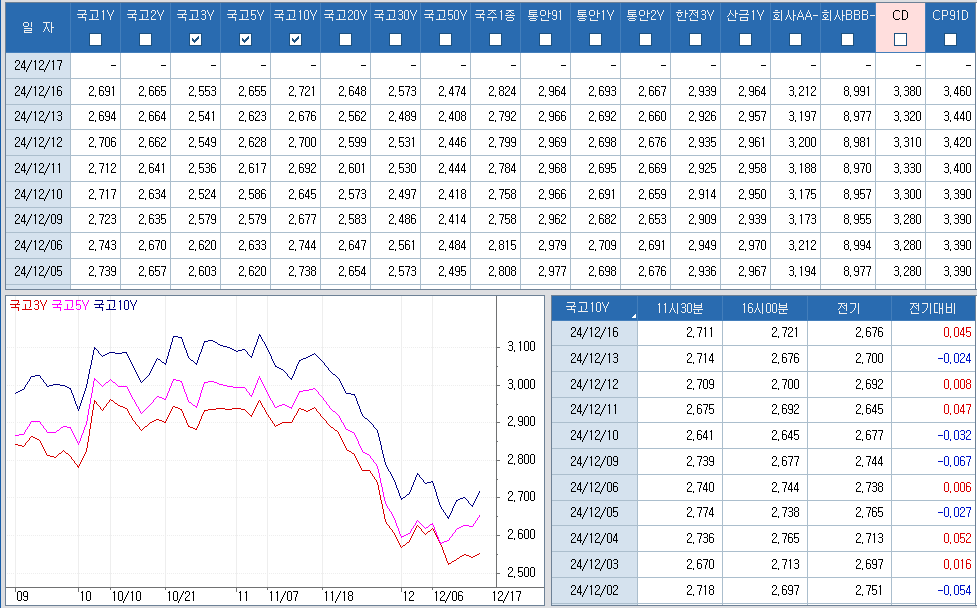Select the 11시30분 column header
This screenshot has height=608, width=977.
click(679, 308)
